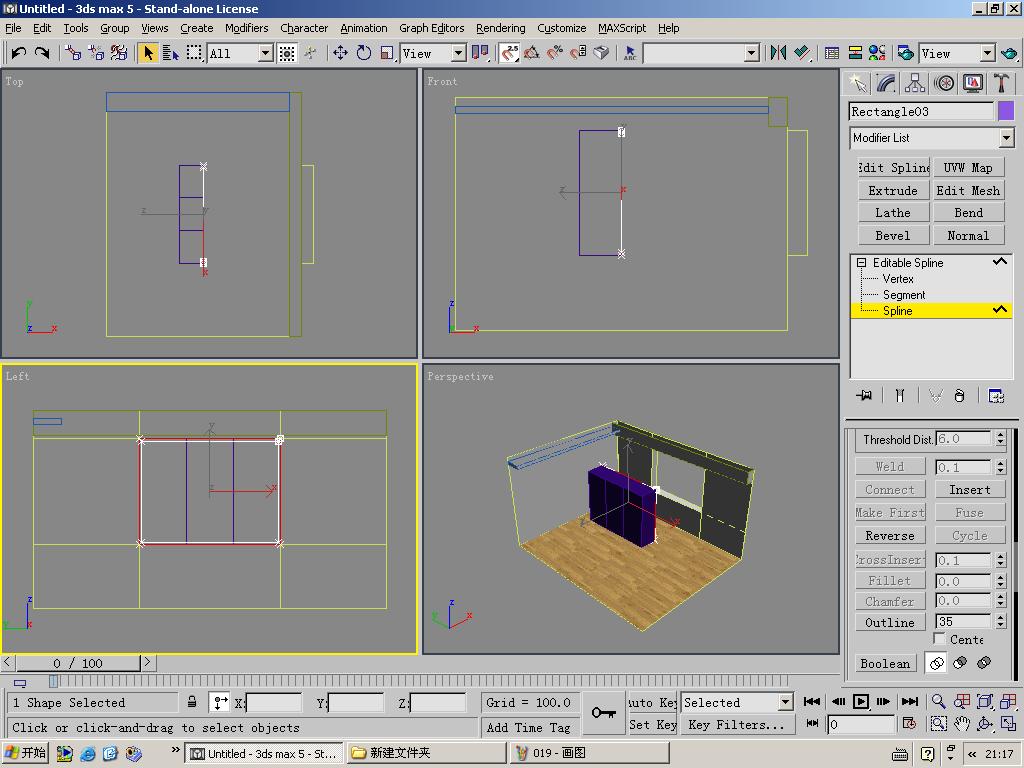Click the object color swatch

(1006, 112)
